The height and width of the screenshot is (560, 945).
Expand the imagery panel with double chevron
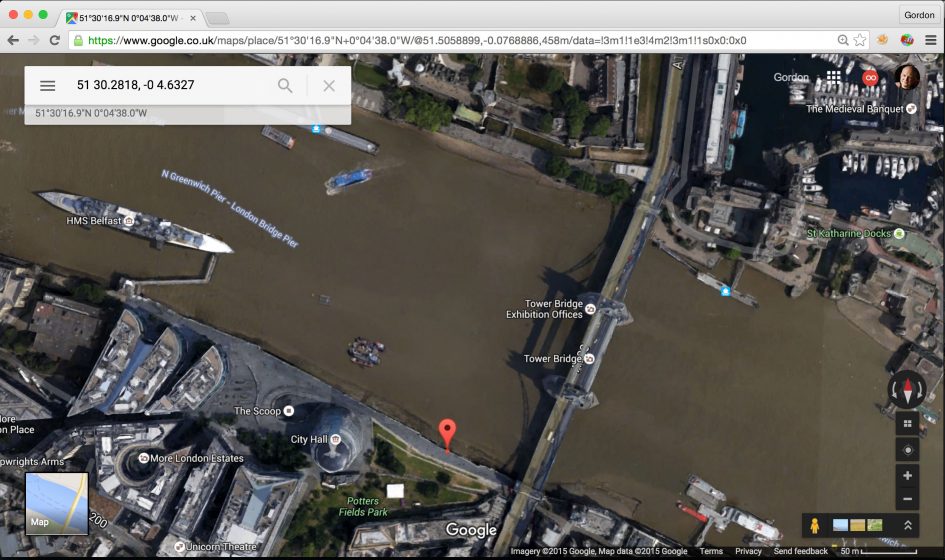click(x=907, y=525)
